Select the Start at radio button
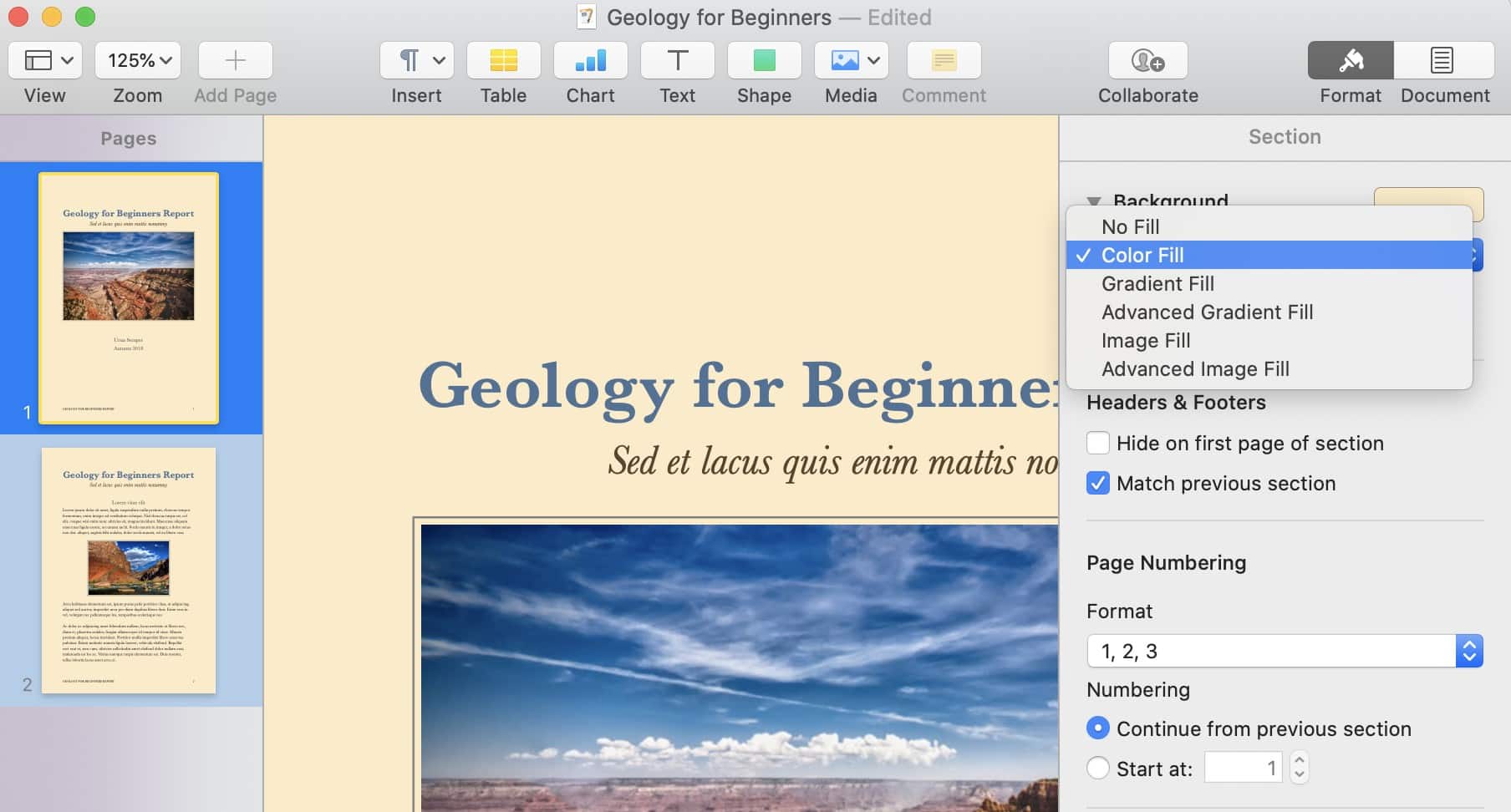Screen dimensions: 1511x812 pos(1098,768)
